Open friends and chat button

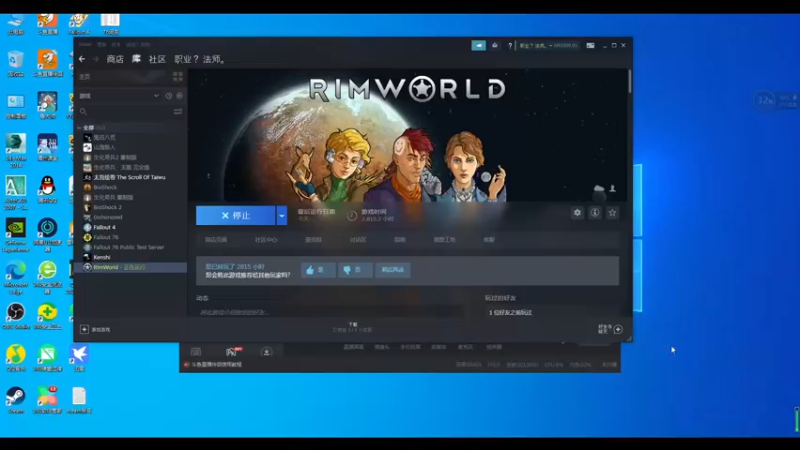point(610,329)
